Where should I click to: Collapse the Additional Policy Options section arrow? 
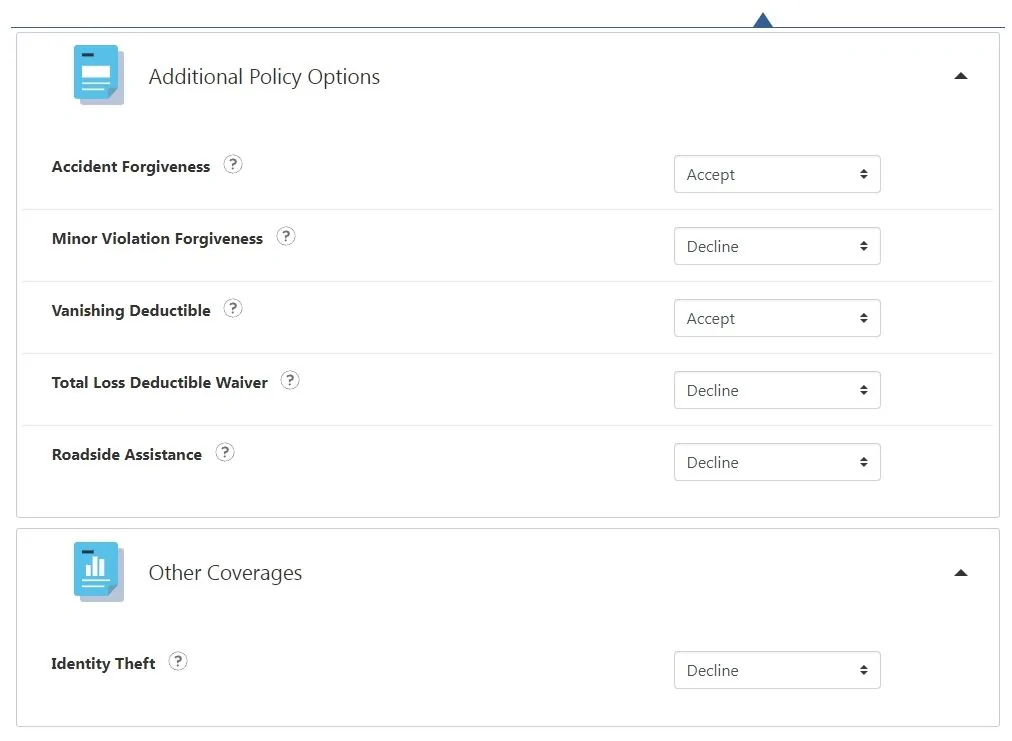[x=960, y=76]
